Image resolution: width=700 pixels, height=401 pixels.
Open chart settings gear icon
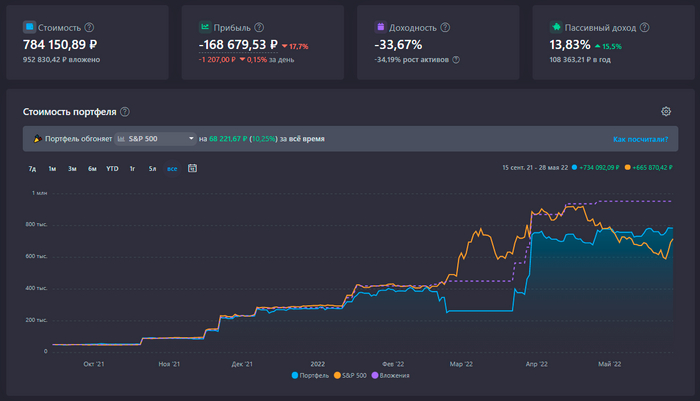tap(666, 111)
